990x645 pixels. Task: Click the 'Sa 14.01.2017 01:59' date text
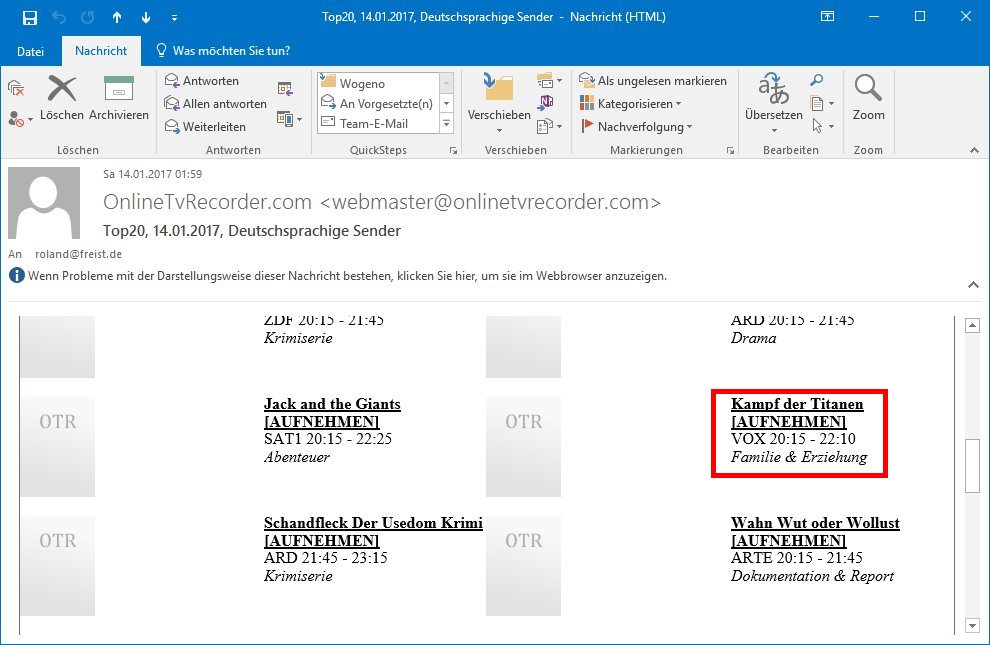(152, 174)
